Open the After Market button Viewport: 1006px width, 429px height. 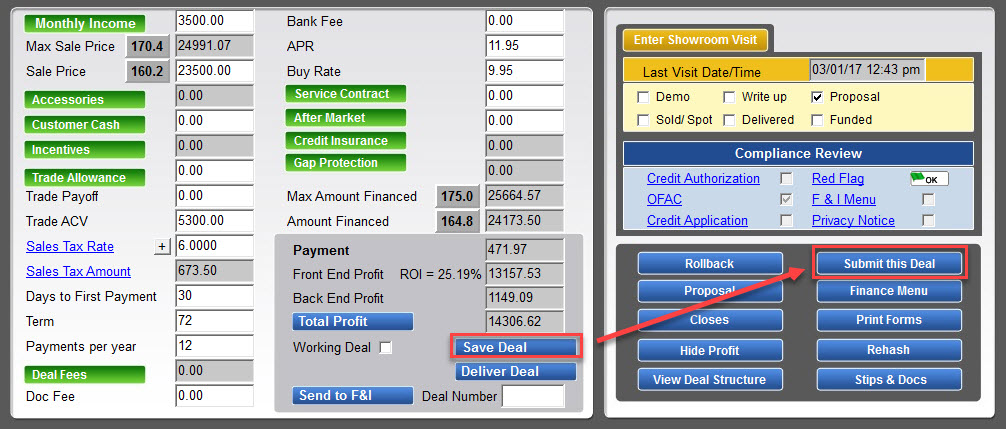[346, 118]
